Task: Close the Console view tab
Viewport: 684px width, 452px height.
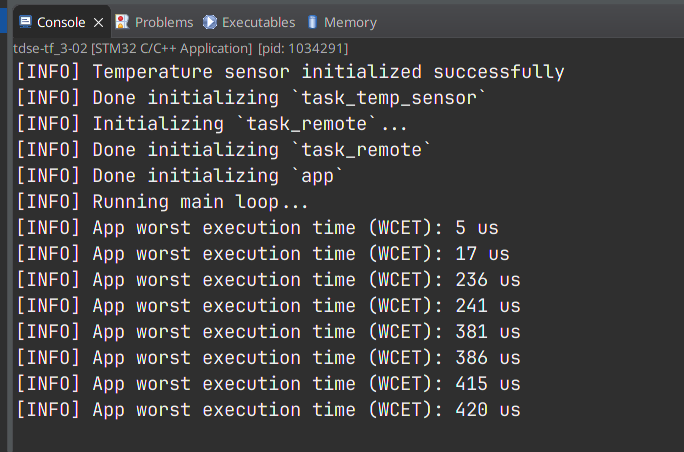Action: coord(99,22)
